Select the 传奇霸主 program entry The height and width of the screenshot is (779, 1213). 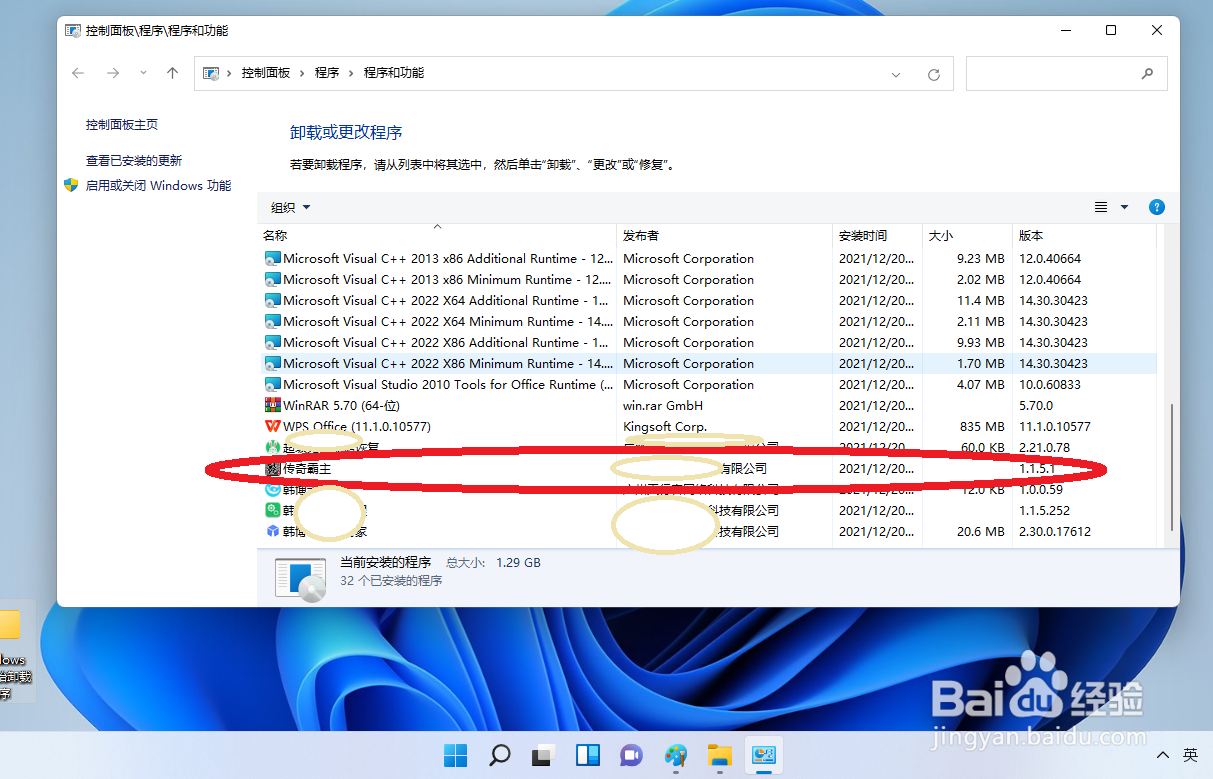(x=708, y=469)
